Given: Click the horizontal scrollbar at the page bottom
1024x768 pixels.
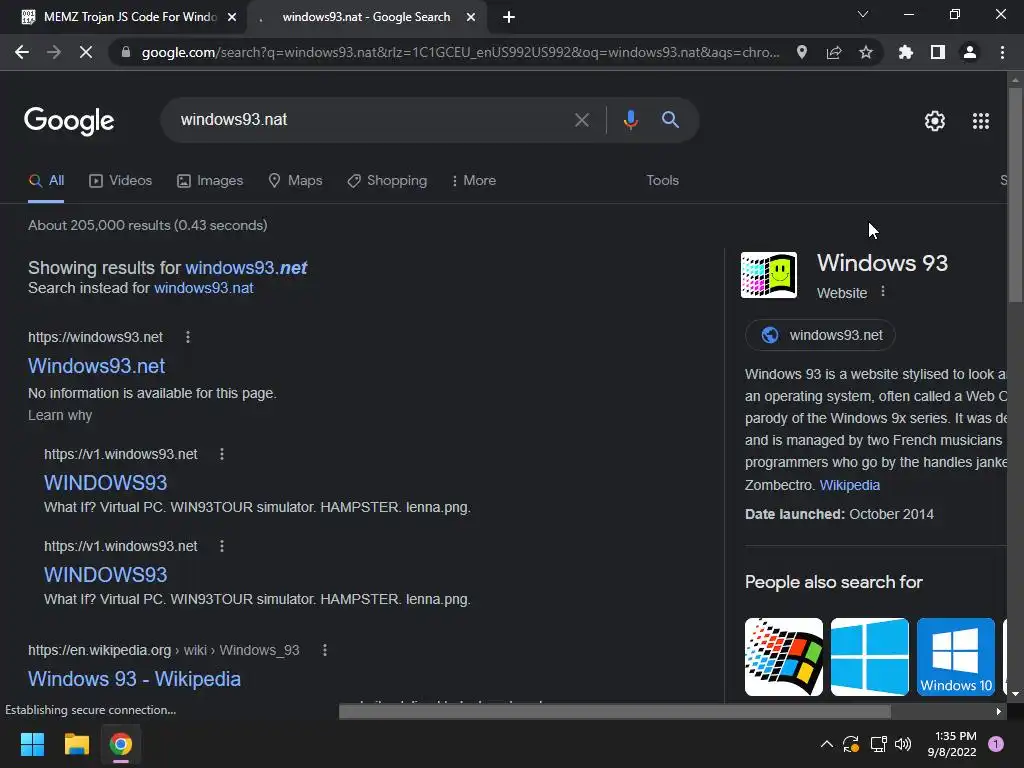Looking at the screenshot, I should pyautogui.click(x=615, y=711).
